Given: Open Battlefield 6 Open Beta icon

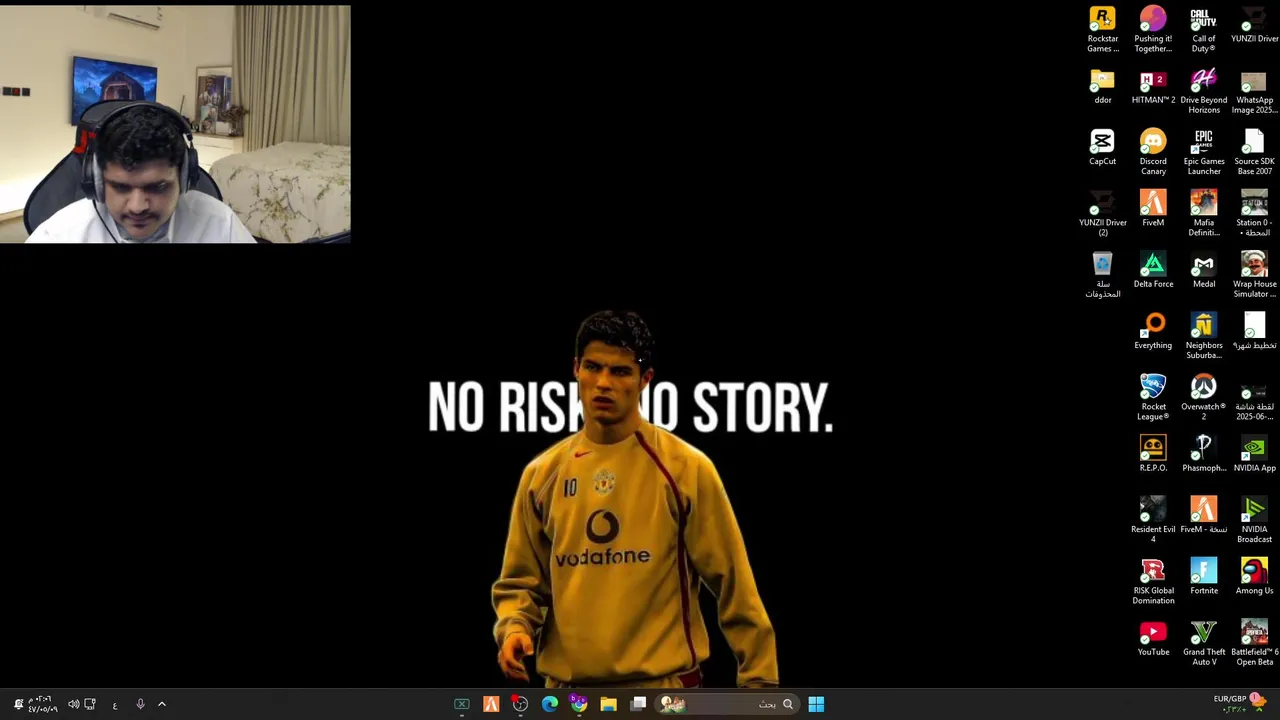Looking at the screenshot, I should point(1254,642).
